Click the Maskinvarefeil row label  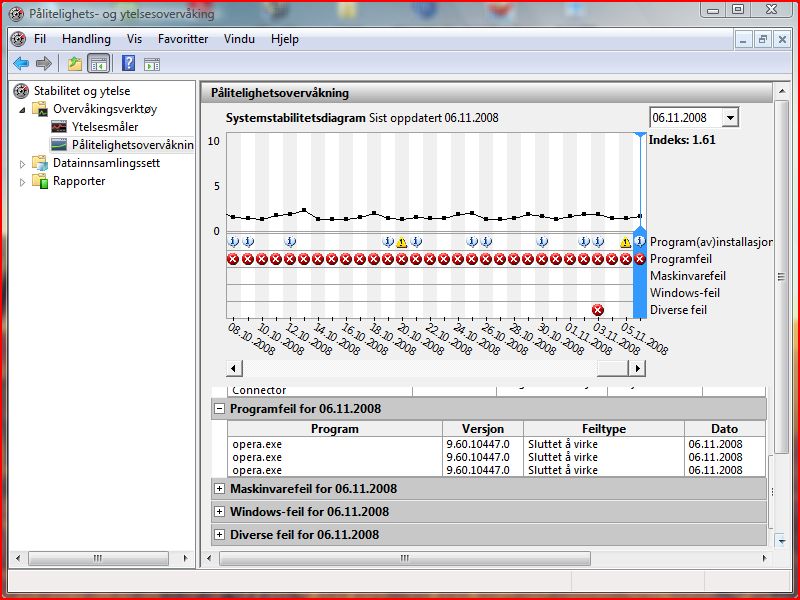tap(688, 276)
